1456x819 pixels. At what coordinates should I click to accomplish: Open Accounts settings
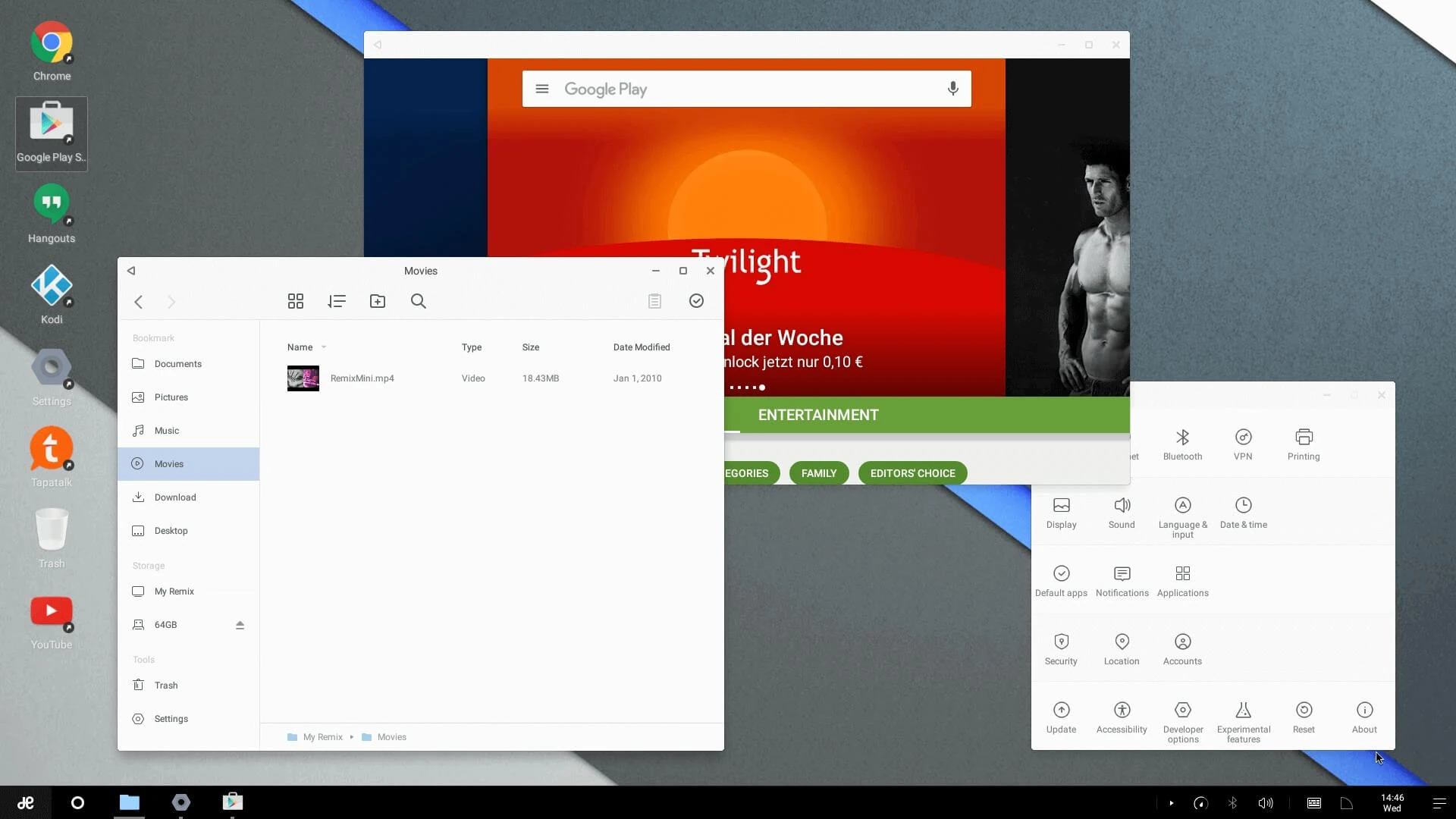point(1182,650)
